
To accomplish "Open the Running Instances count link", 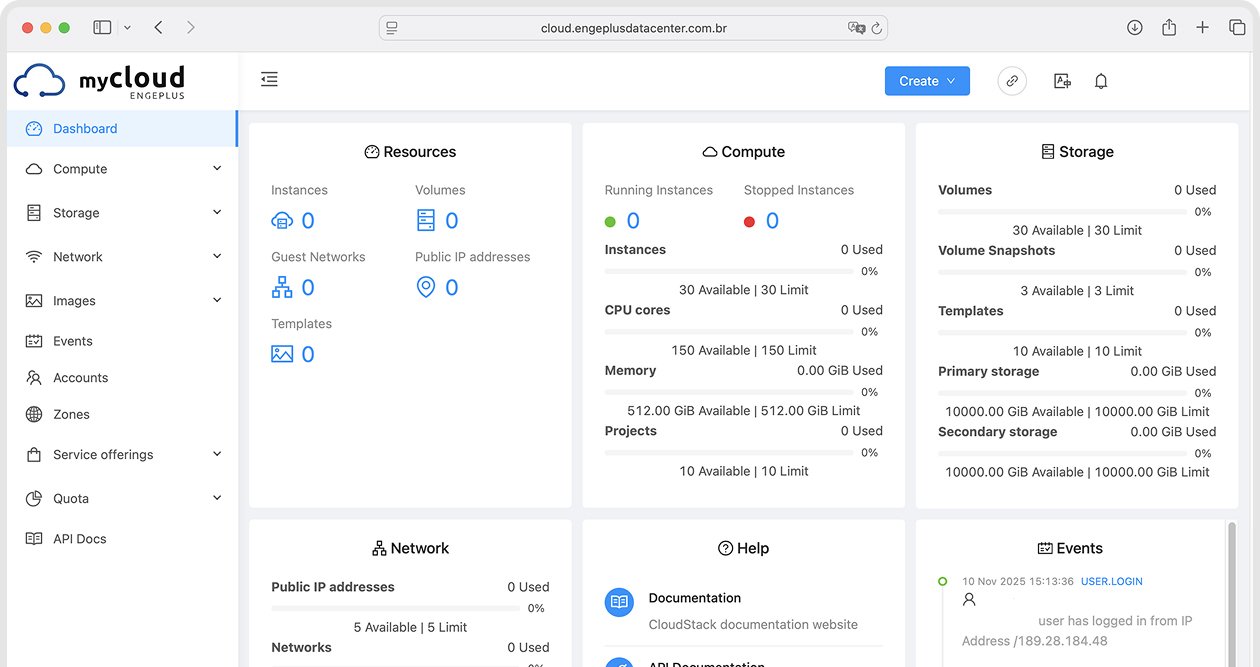I will point(633,221).
